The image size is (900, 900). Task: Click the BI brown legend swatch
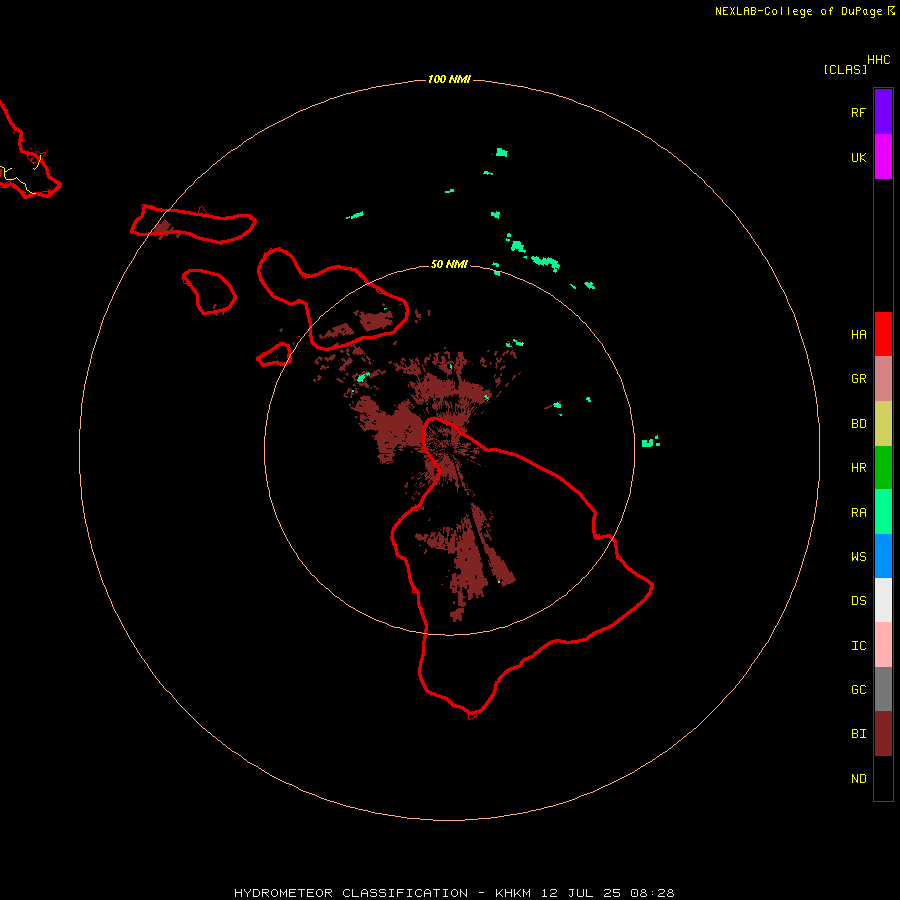click(883, 734)
